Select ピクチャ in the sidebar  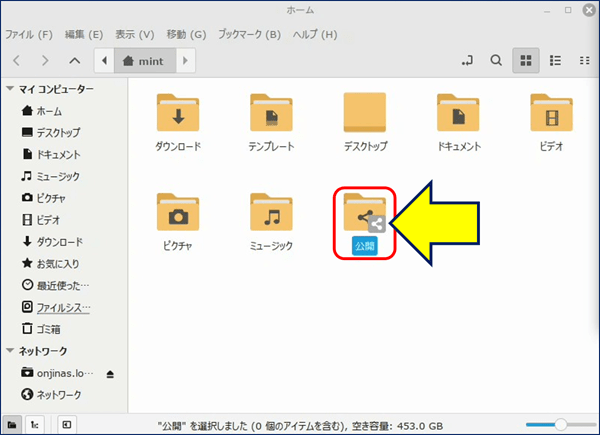tap(43, 198)
